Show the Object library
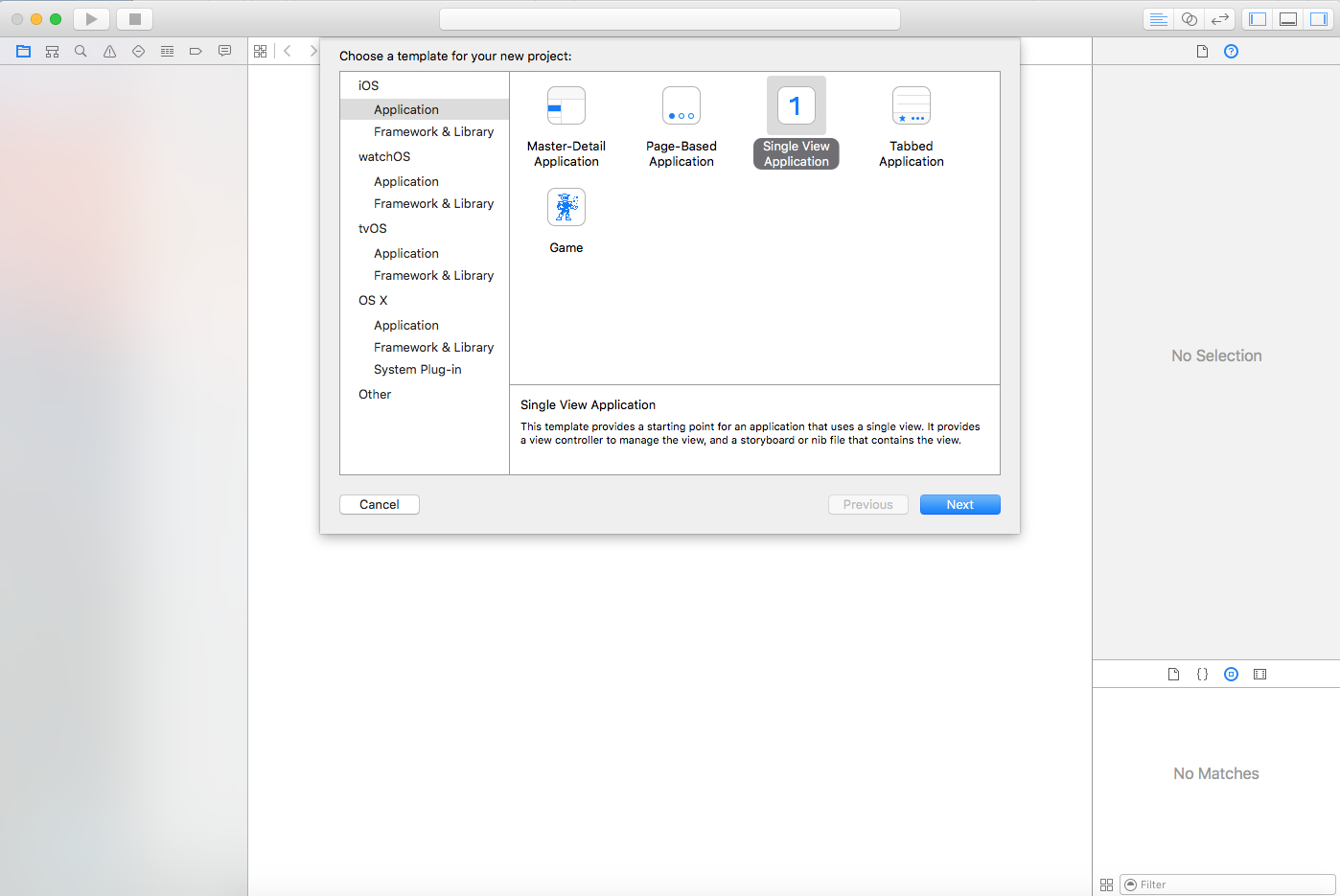 (x=1231, y=674)
